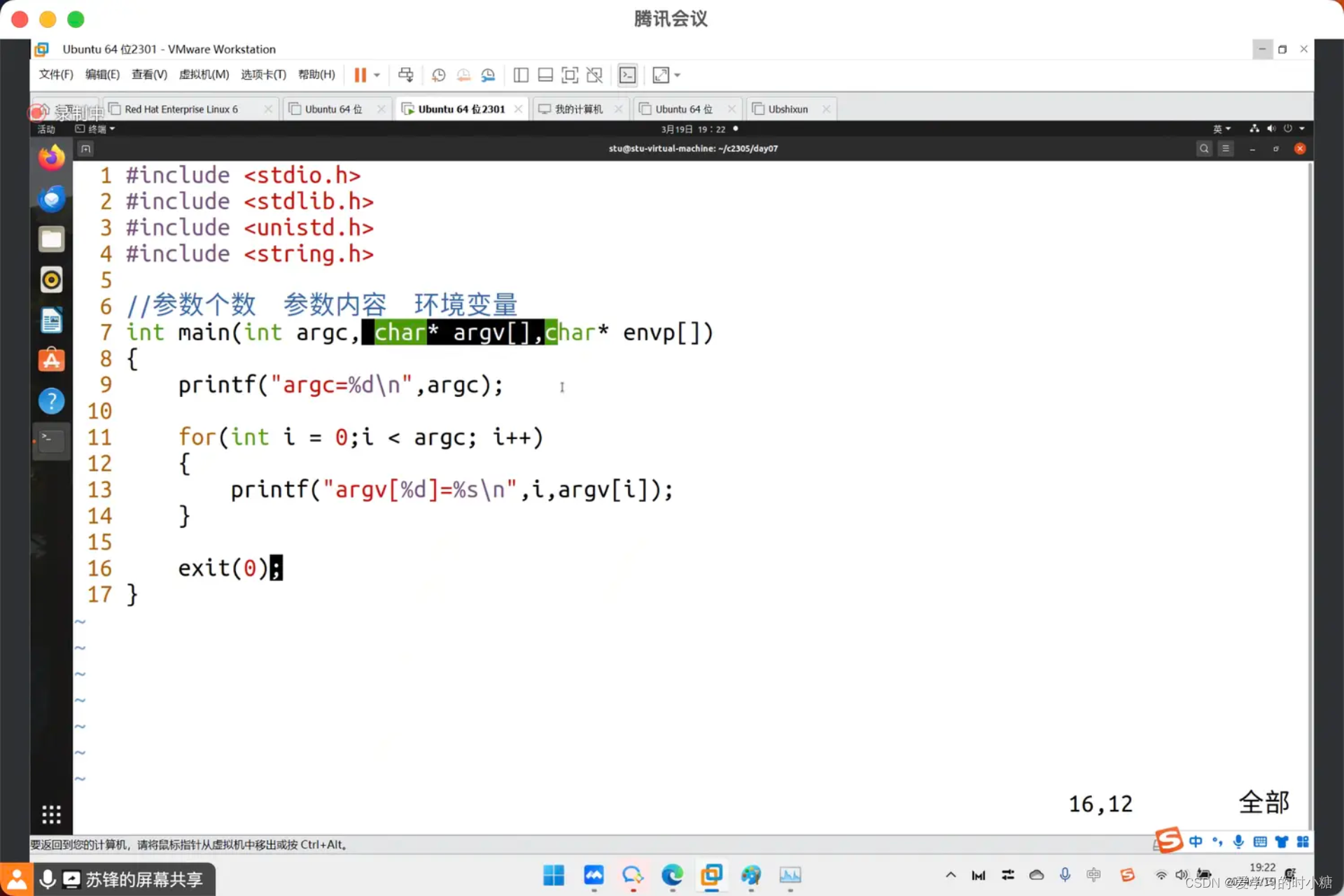
Task: Click the stretch guest display icon
Action: [x=661, y=75]
